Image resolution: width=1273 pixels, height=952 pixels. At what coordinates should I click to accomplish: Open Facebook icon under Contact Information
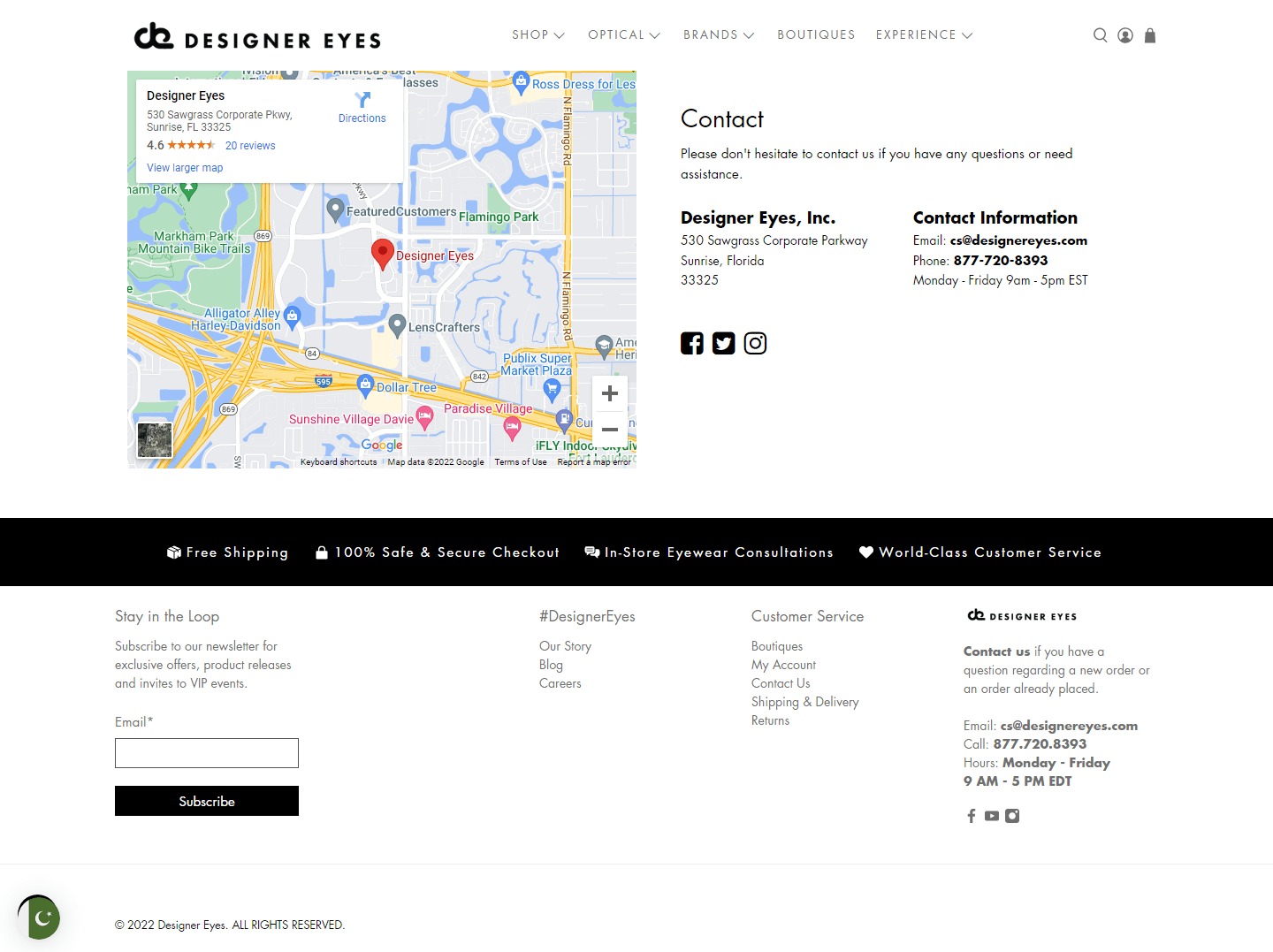click(x=692, y=343)
